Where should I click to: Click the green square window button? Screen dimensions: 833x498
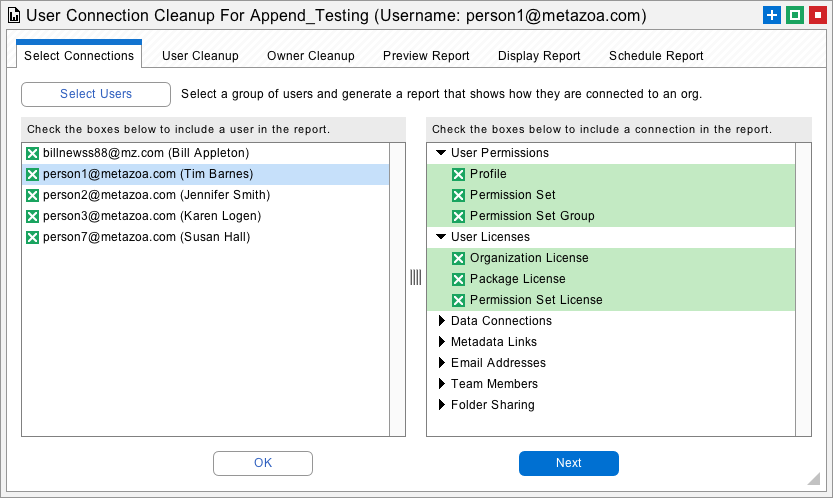795,15
